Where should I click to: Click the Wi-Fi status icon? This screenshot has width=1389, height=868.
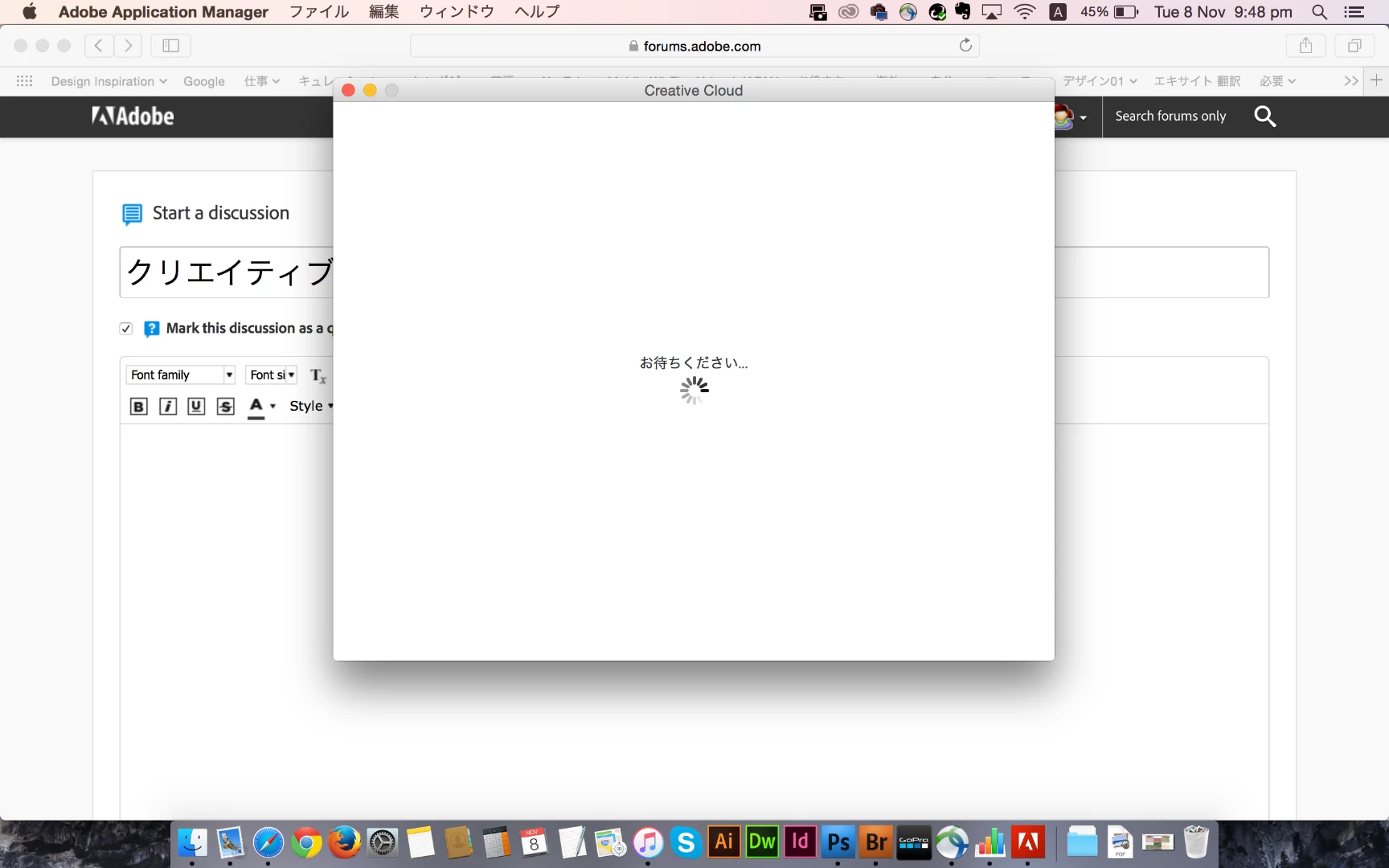click(x=1025, y=12)
